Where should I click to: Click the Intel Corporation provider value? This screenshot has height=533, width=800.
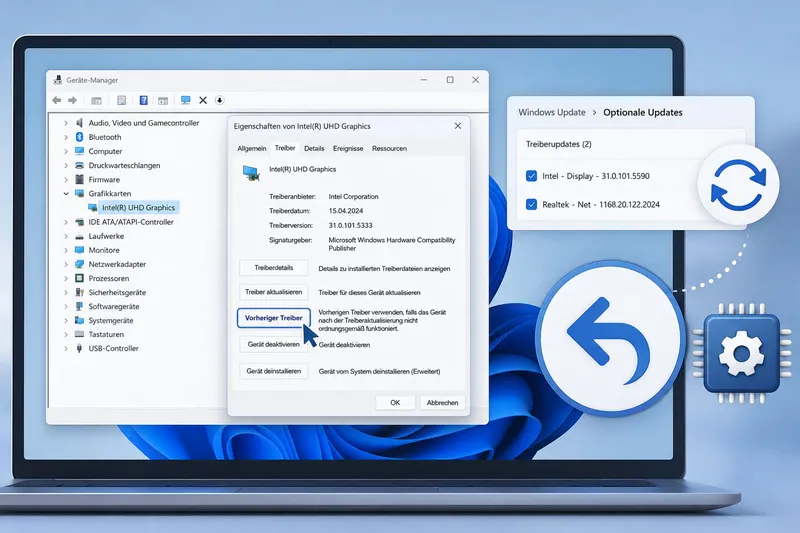tap(354, 196)
